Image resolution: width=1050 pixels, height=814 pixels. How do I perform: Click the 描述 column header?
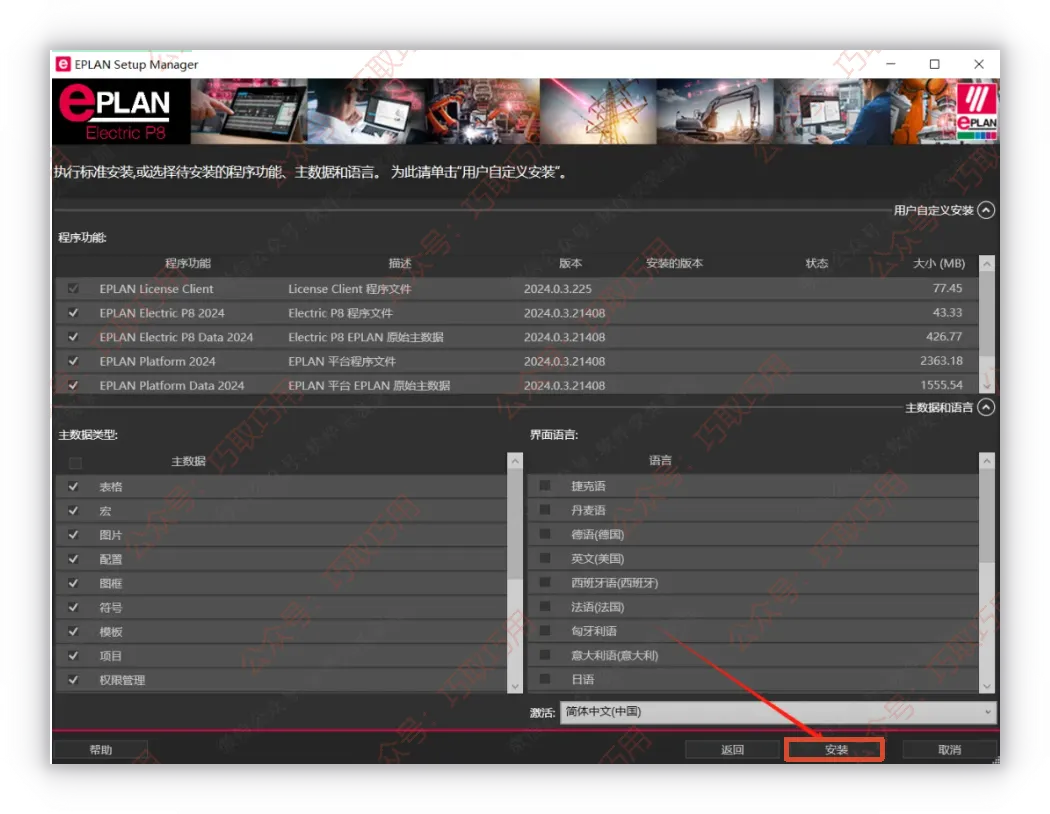coord(400,263)
